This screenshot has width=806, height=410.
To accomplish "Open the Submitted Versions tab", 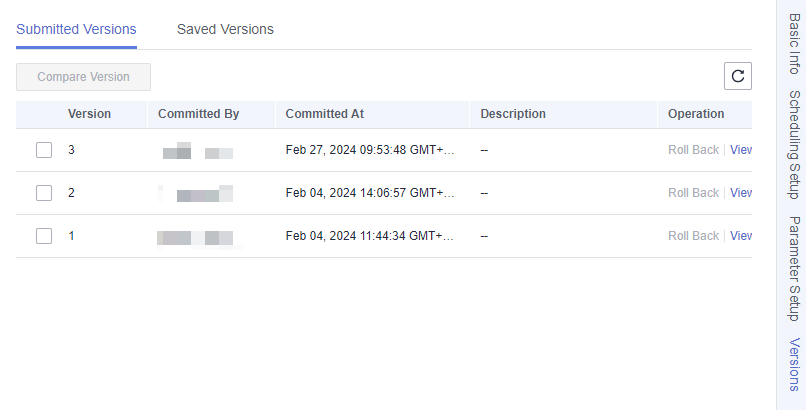I will 76,29.
